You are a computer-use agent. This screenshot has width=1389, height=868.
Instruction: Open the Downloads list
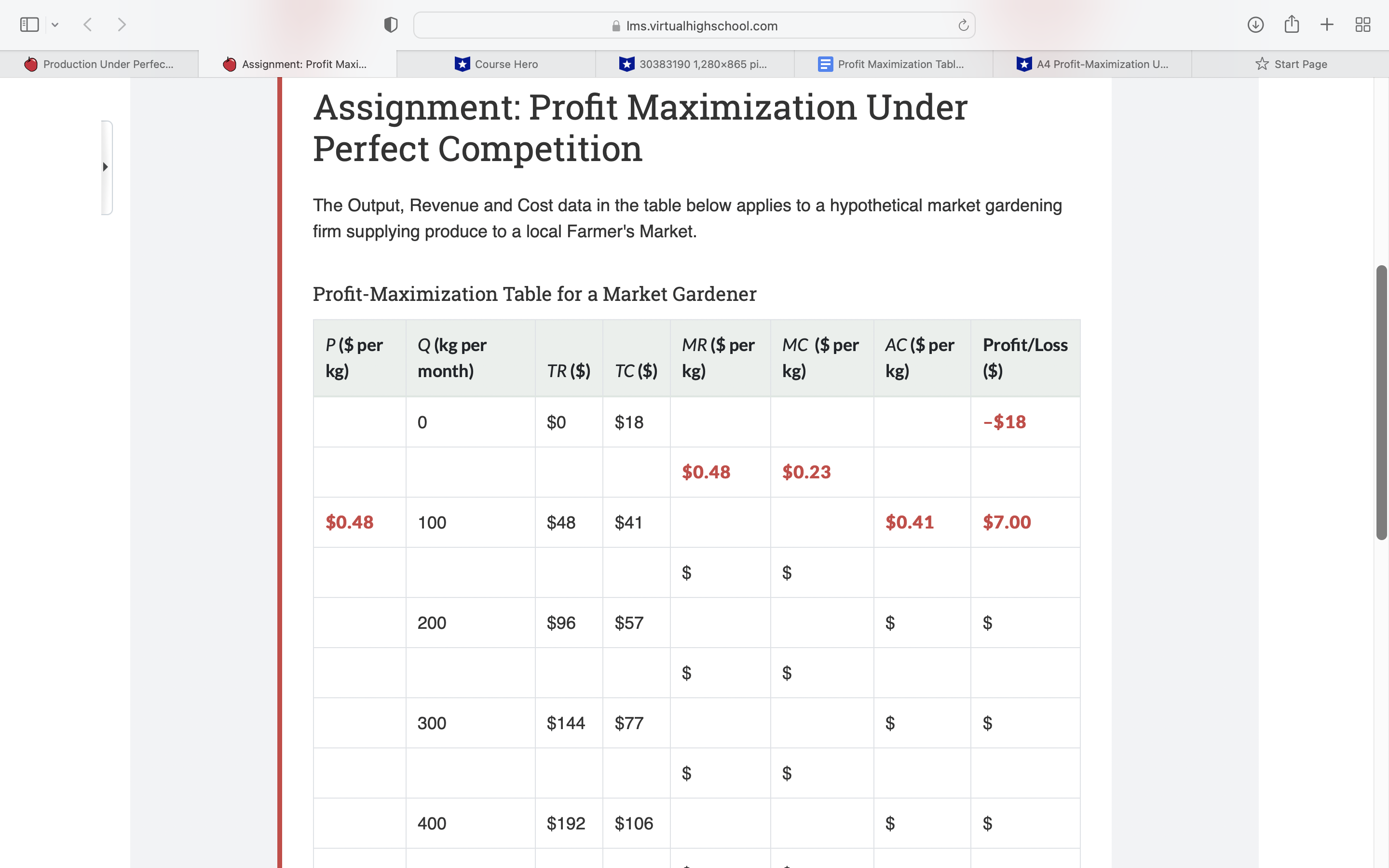click(x=1256, y=25)
